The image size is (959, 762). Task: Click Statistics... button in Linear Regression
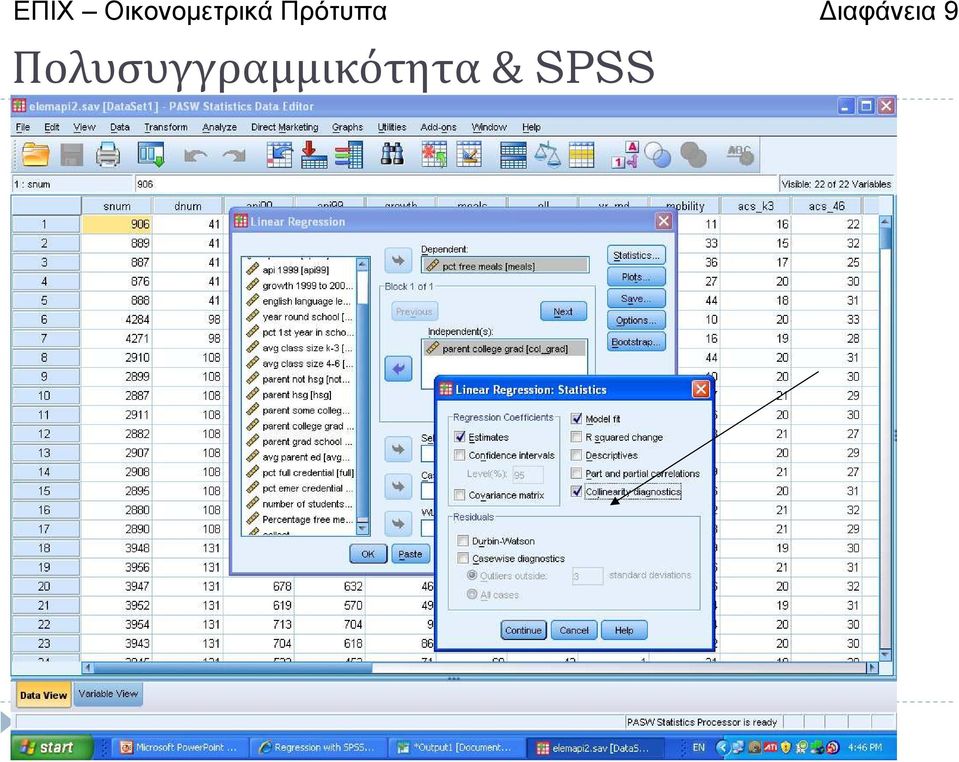(x=636, y=256)
